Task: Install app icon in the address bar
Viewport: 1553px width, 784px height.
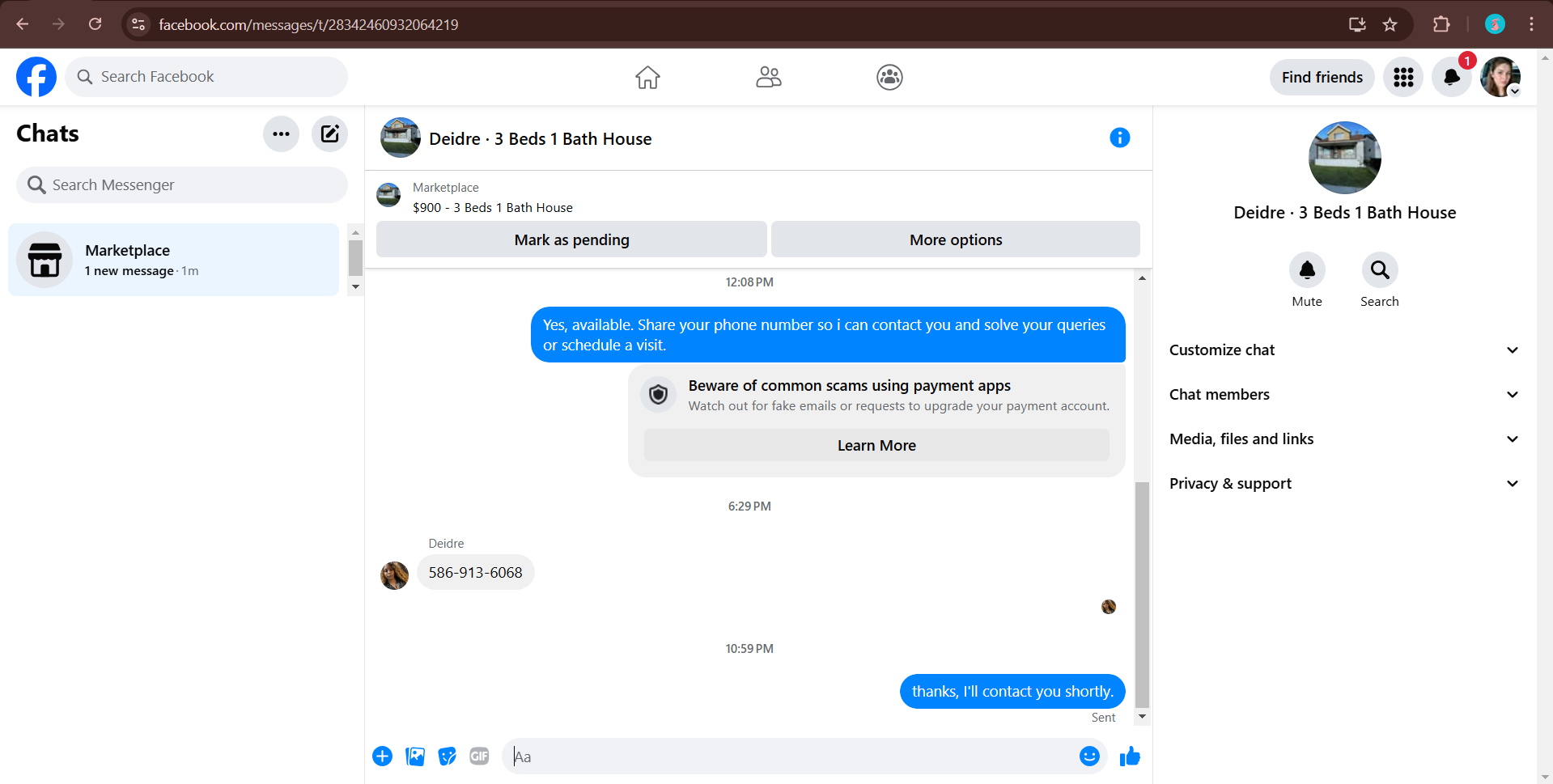Action: pos(1357,24)
